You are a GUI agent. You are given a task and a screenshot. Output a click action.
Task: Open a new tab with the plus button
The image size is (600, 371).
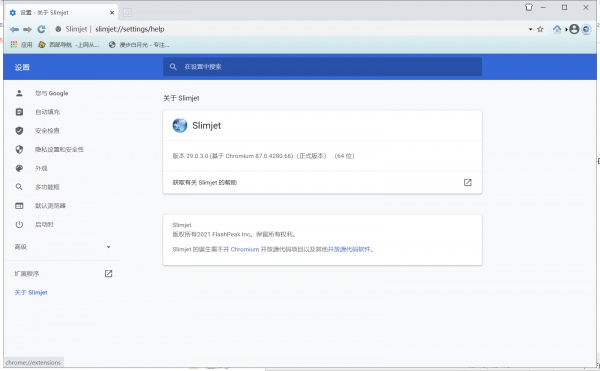(127, 13)
